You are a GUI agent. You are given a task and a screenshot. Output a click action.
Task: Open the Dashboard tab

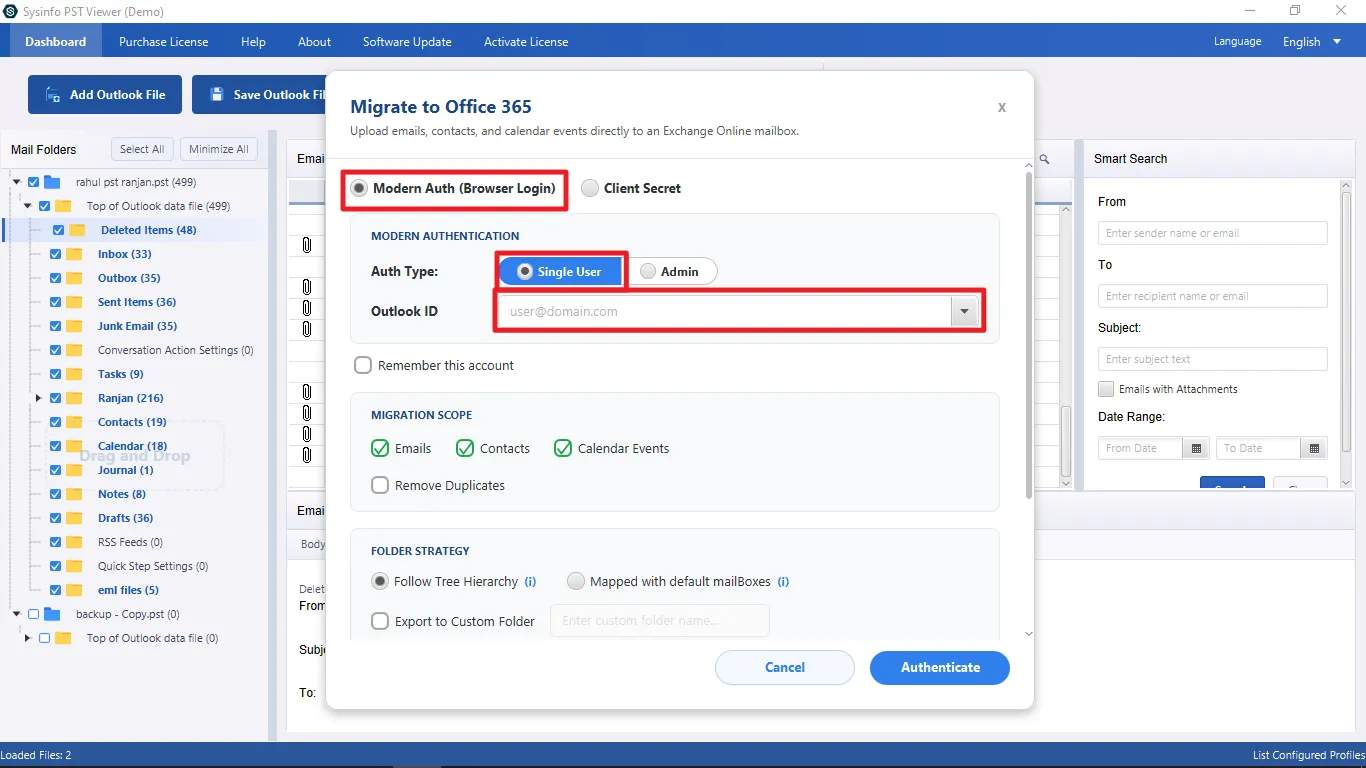(56, 42)
